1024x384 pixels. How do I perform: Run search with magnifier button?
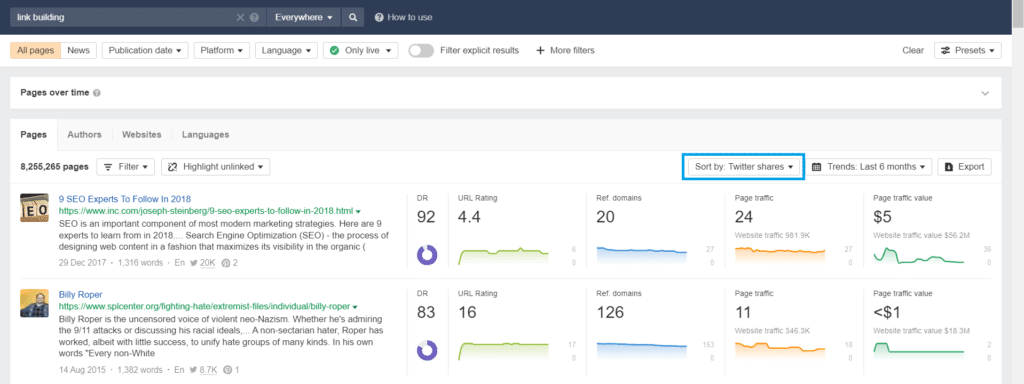pyautogui.click(x=353, y=18)
